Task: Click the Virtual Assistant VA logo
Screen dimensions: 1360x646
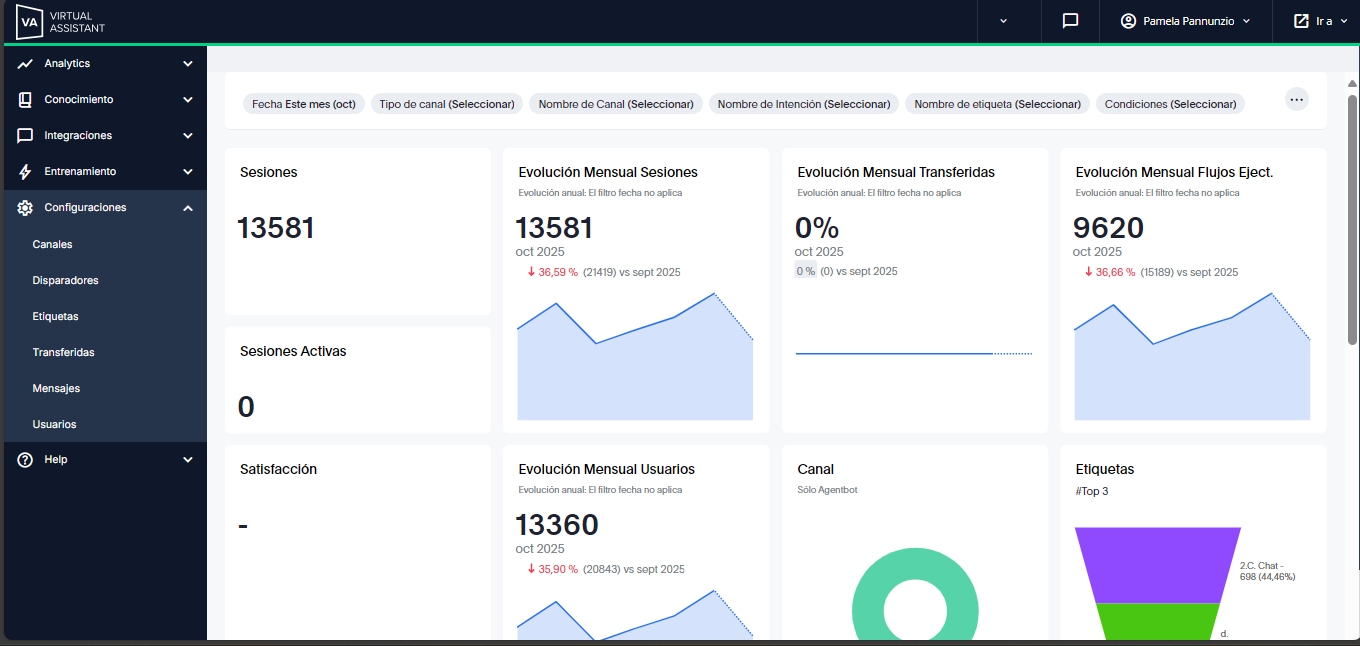Action: click(x=30, y=21)
